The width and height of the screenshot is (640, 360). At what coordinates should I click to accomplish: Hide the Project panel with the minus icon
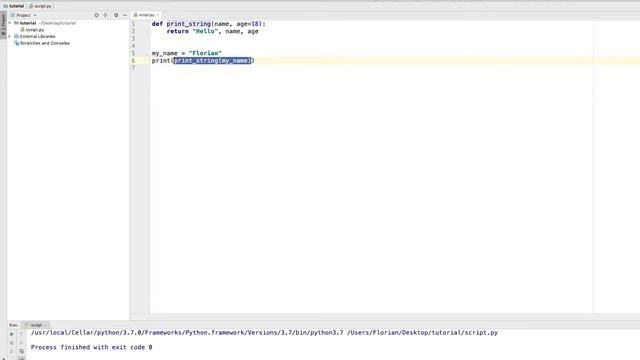(125, 15)
